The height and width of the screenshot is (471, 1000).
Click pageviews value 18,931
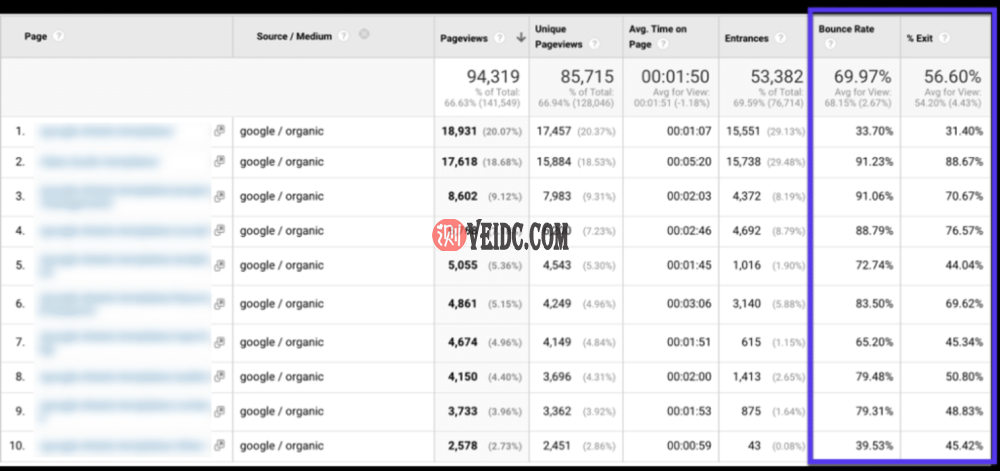point(459,131)
